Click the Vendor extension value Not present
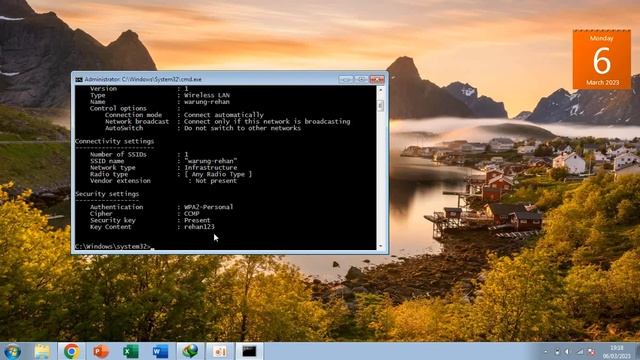Screen dimensions: 640x360 (216, 180)
